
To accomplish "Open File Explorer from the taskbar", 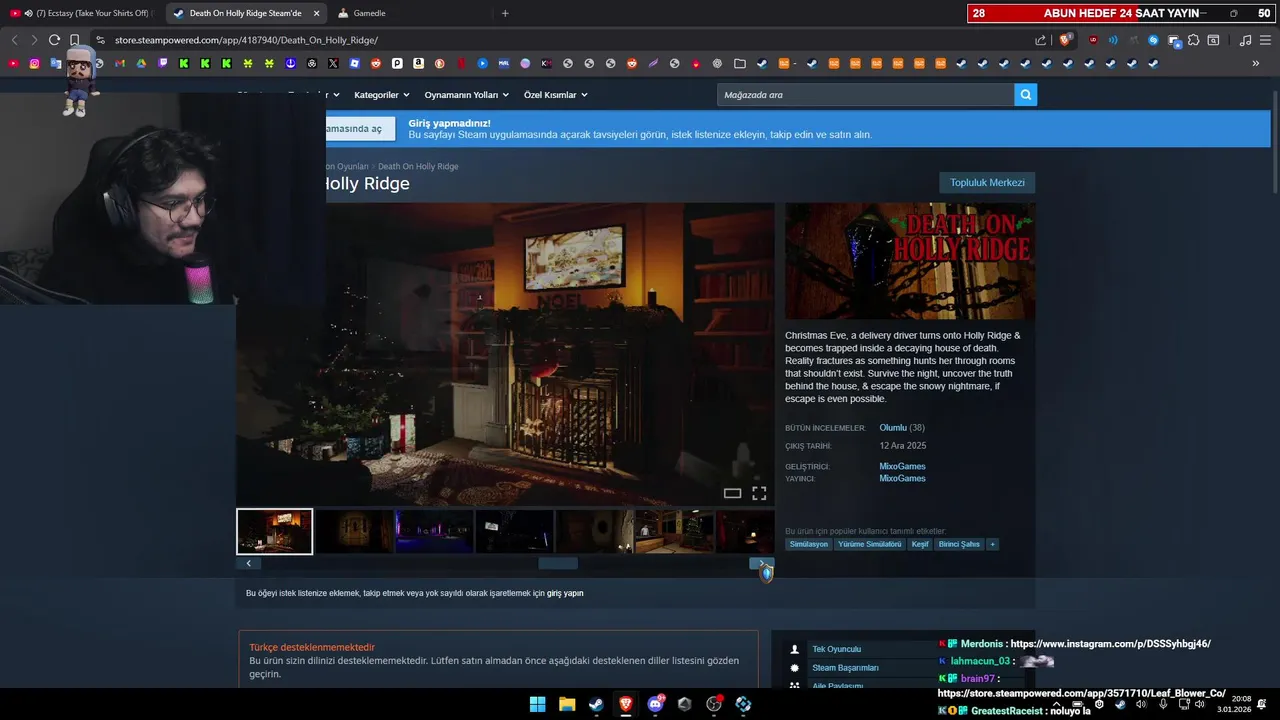I will pyautogui.click(x=566, y=704).
